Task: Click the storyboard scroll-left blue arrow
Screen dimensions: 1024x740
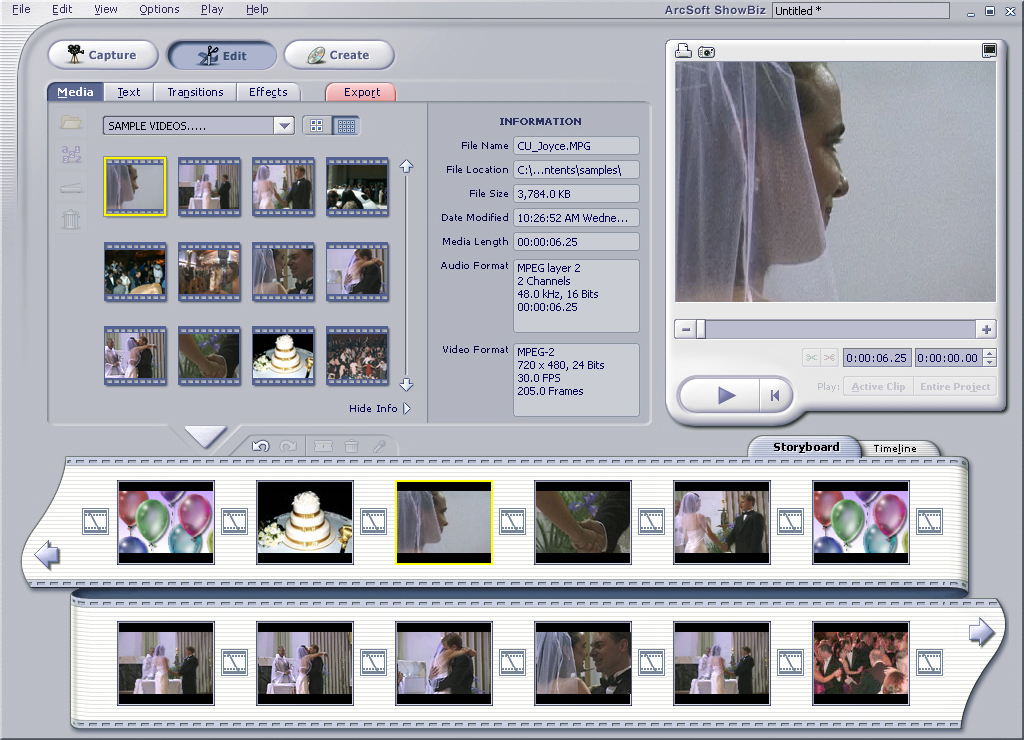Action: tap(47, 555)
